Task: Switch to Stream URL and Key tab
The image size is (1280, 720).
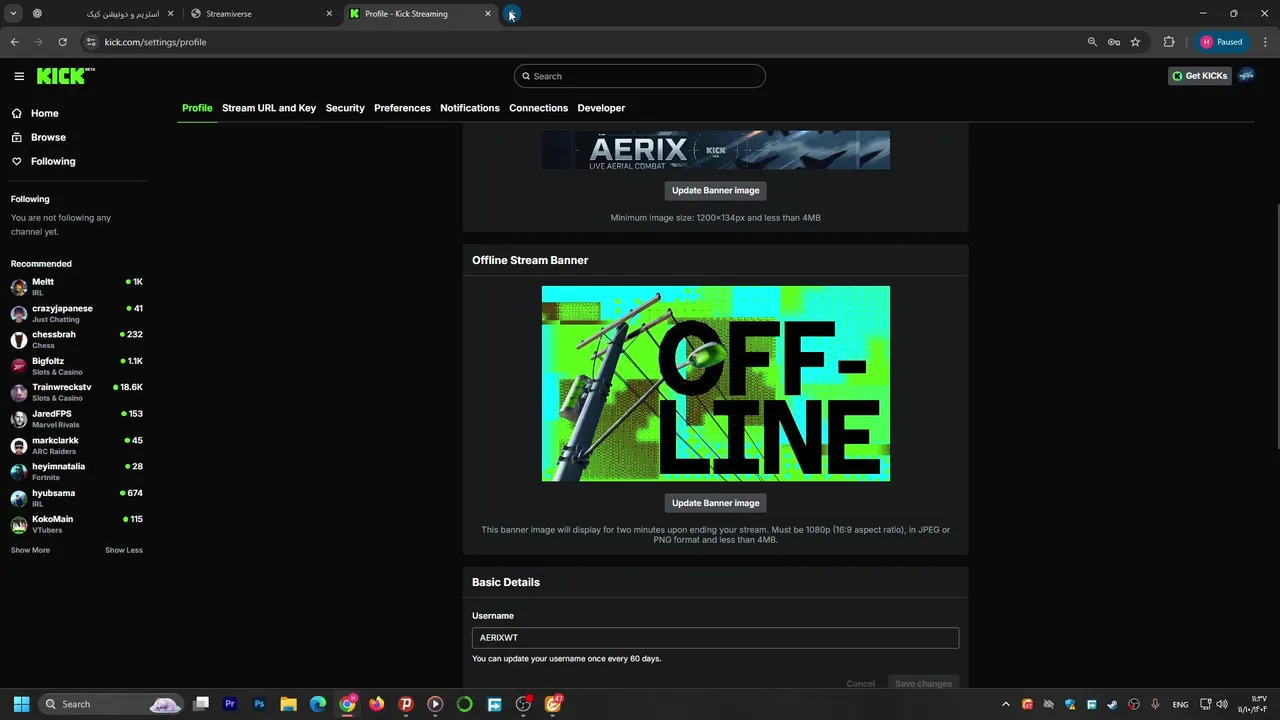Action: click(x=269, y=108)
